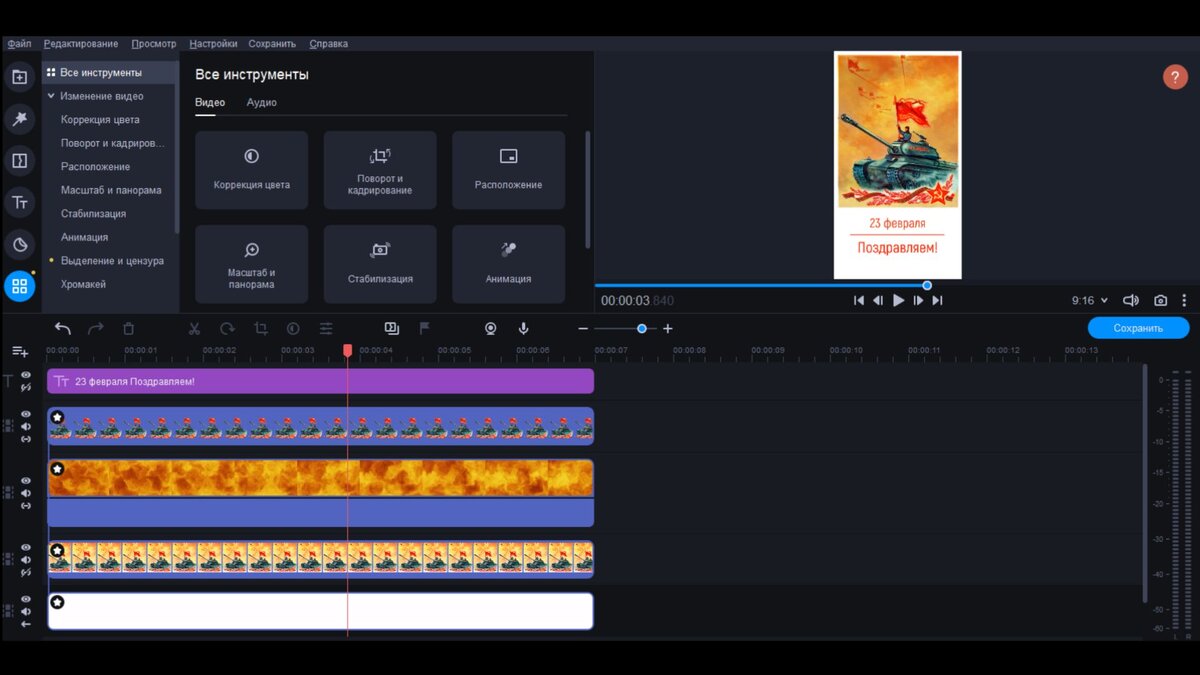Image resolution: width=1200 pixels, height=675 pixels.
Task: Take a snapshot of the preview
Action: tap(1160, 300)
